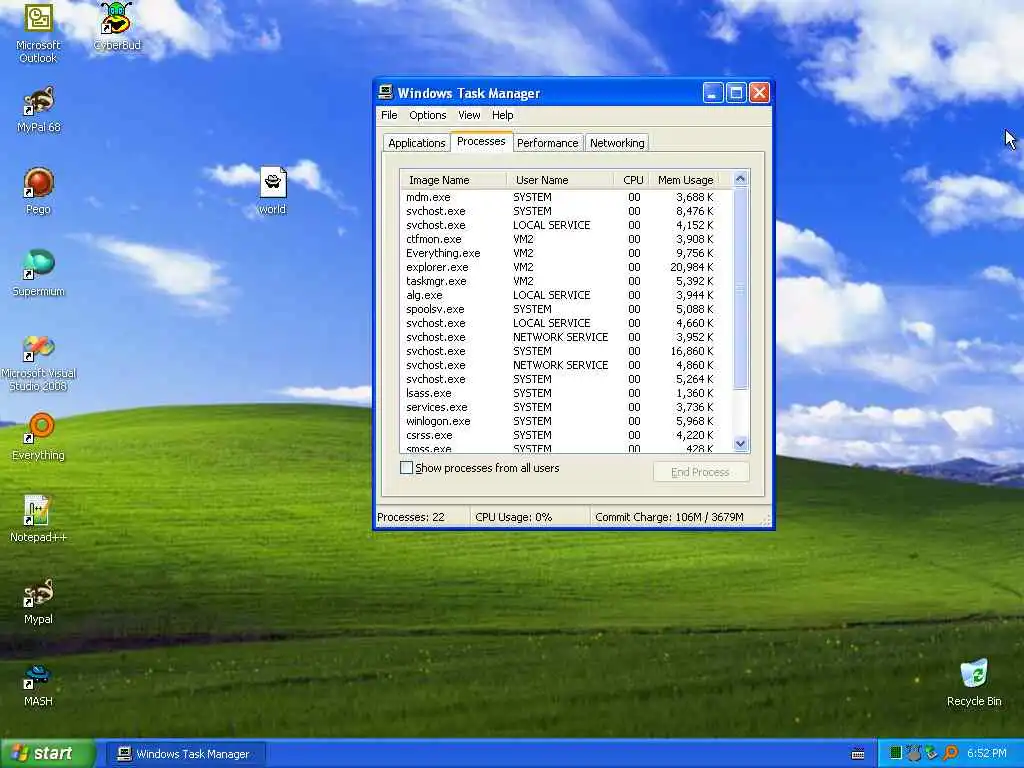Maximize the Windows Task Manager window
Screen dimensions: 1024x768
click(x=736, y=93)
